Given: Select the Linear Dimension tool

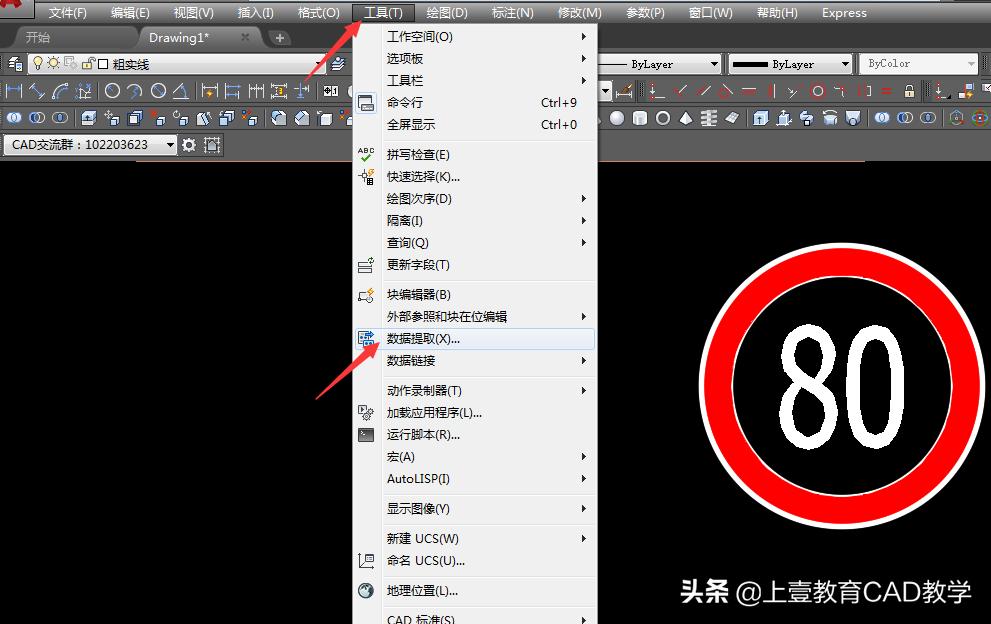Looking at the screenshot, I should (13, 91).
